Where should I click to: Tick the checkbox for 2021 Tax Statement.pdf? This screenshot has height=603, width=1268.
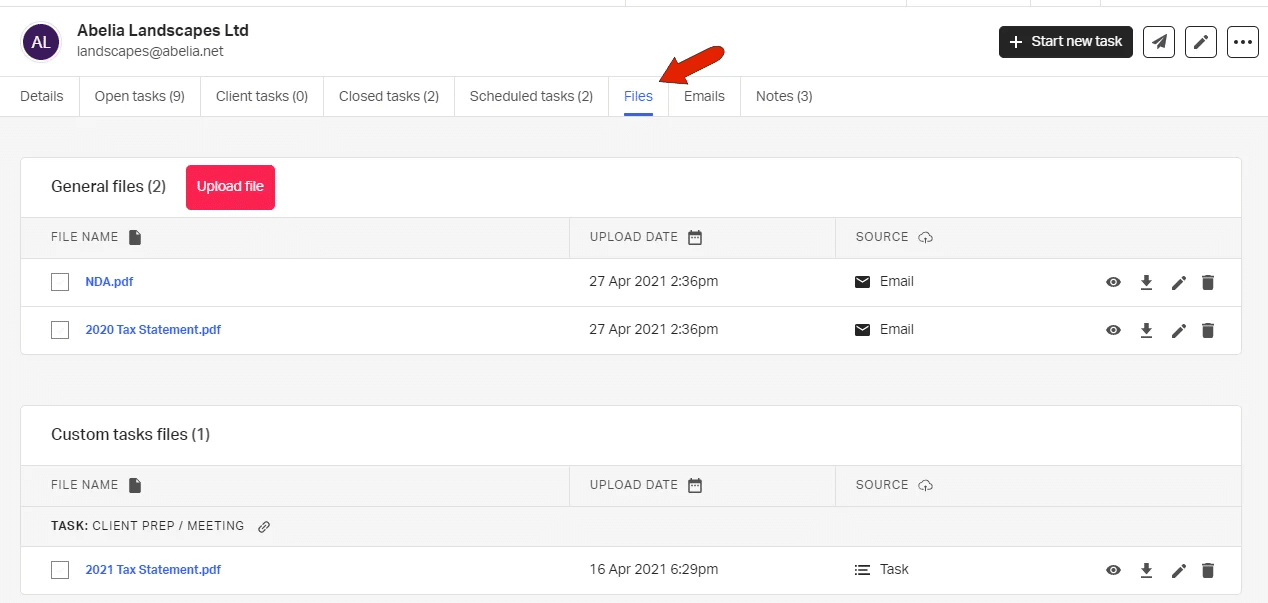click(x=60, y=569)
